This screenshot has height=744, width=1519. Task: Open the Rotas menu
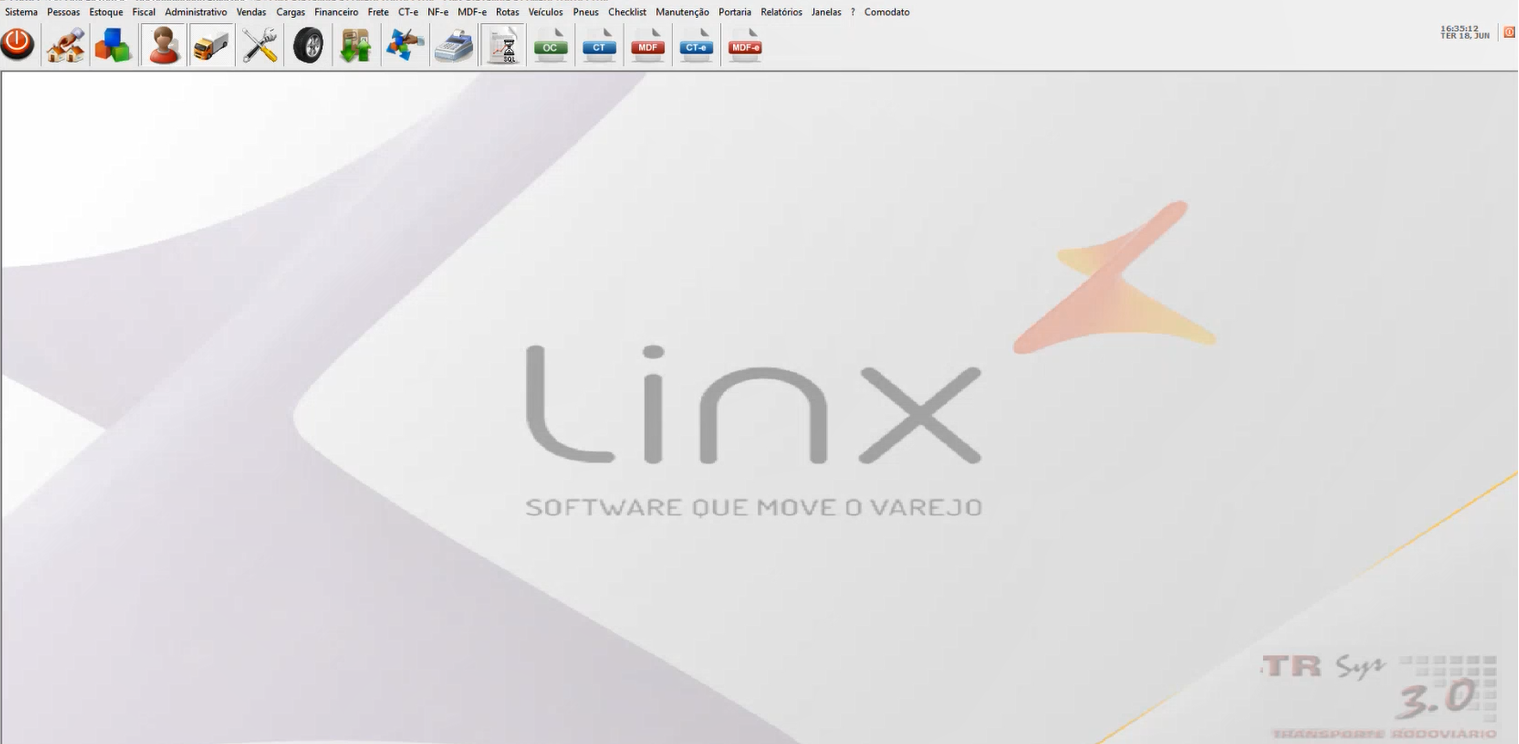point(507,12)
